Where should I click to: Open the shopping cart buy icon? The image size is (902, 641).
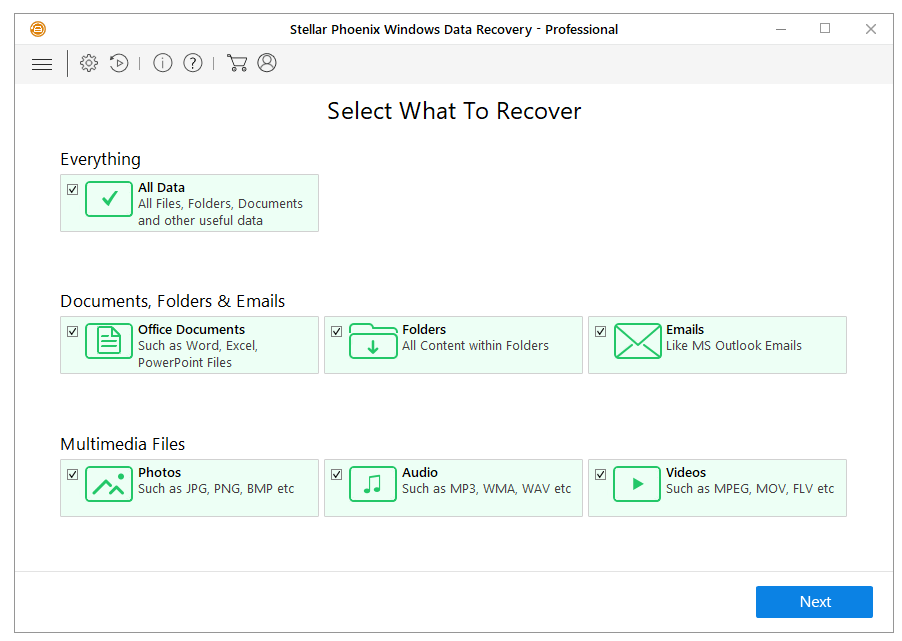[237, 63]
